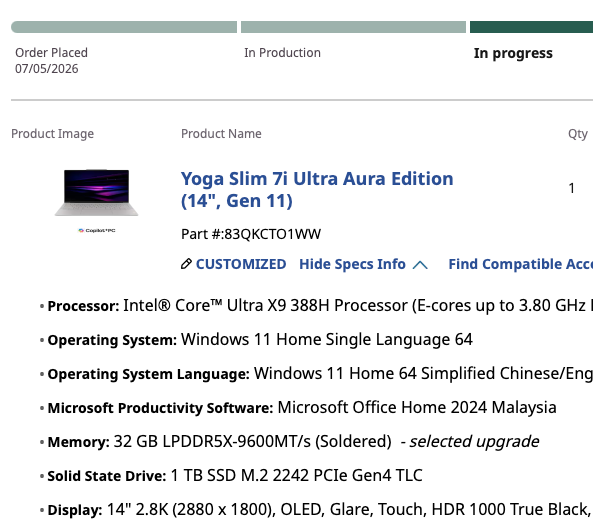
Task: Click the In progress dark green bar segment
Action: (531, 27)
